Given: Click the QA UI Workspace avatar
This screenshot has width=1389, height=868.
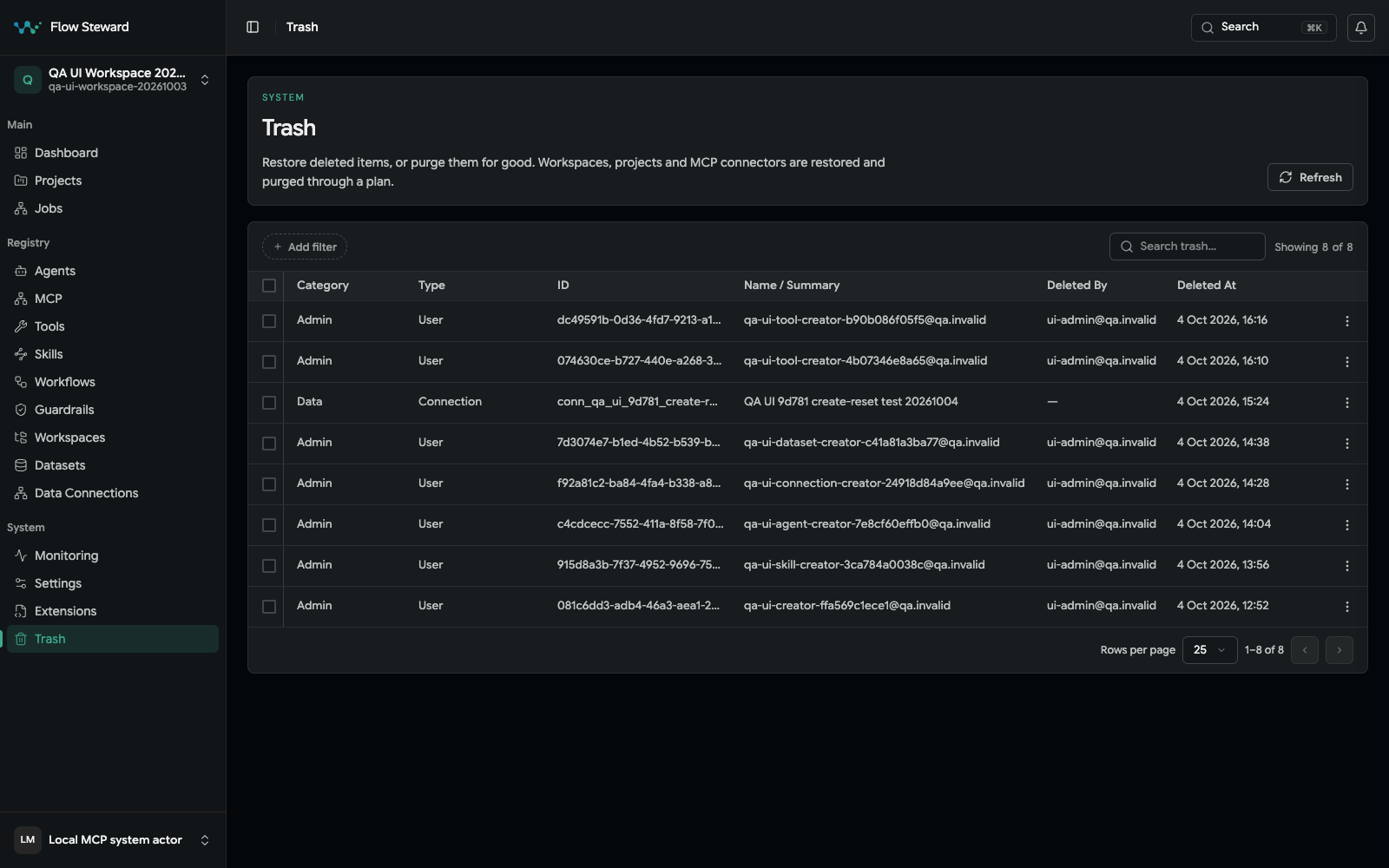Looking at the screenshot, I should pyautogui.click(x=28, y=80).
